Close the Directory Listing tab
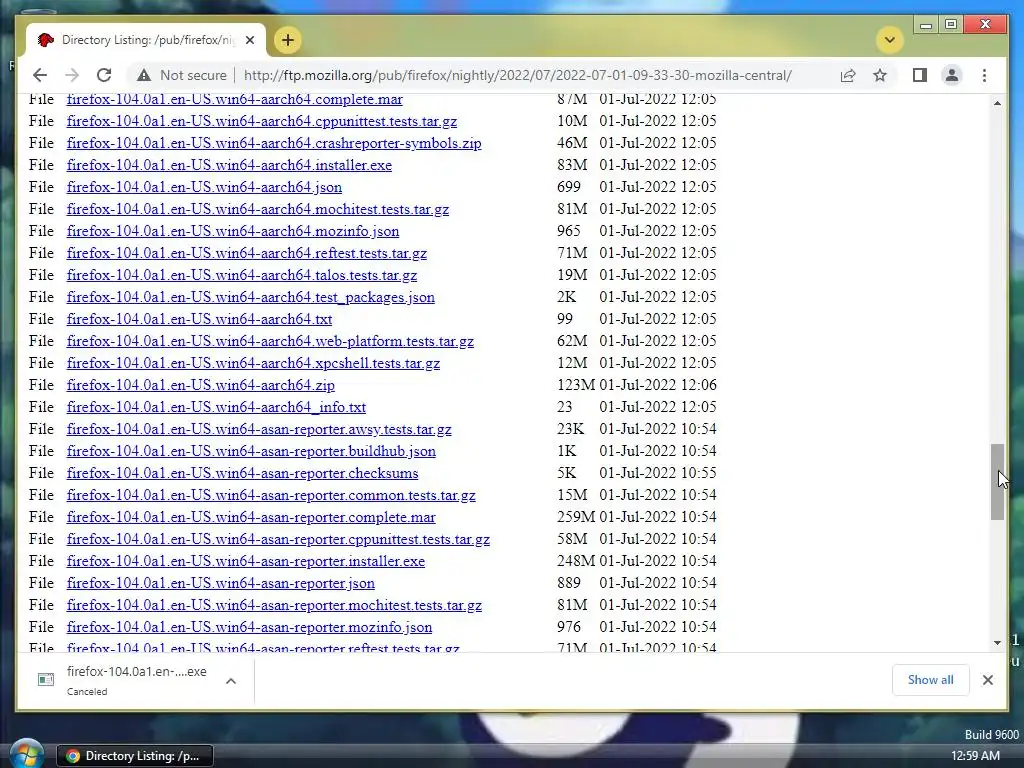 tap(249, 40)
